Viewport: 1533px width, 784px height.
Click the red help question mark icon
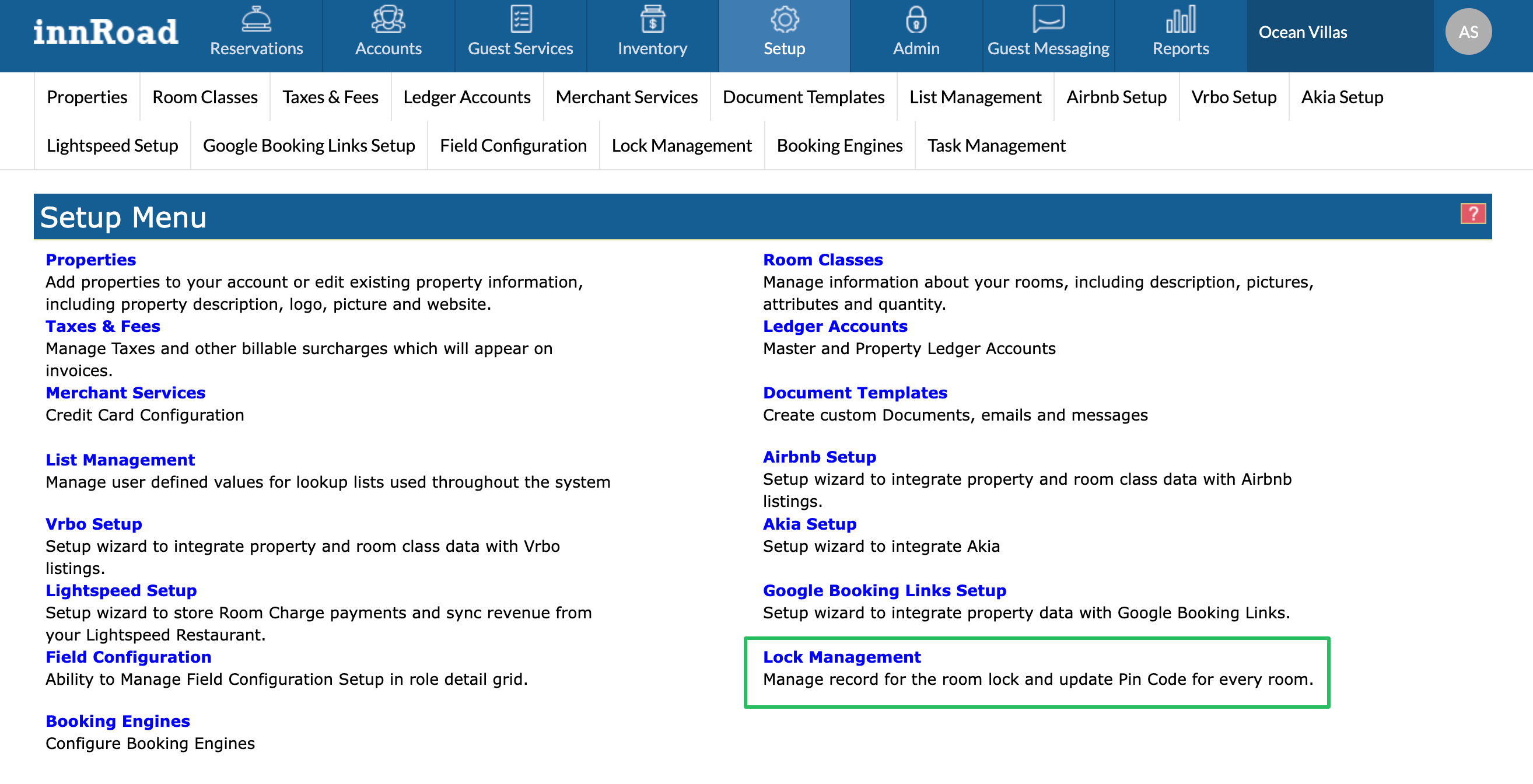pos(1472,213)
